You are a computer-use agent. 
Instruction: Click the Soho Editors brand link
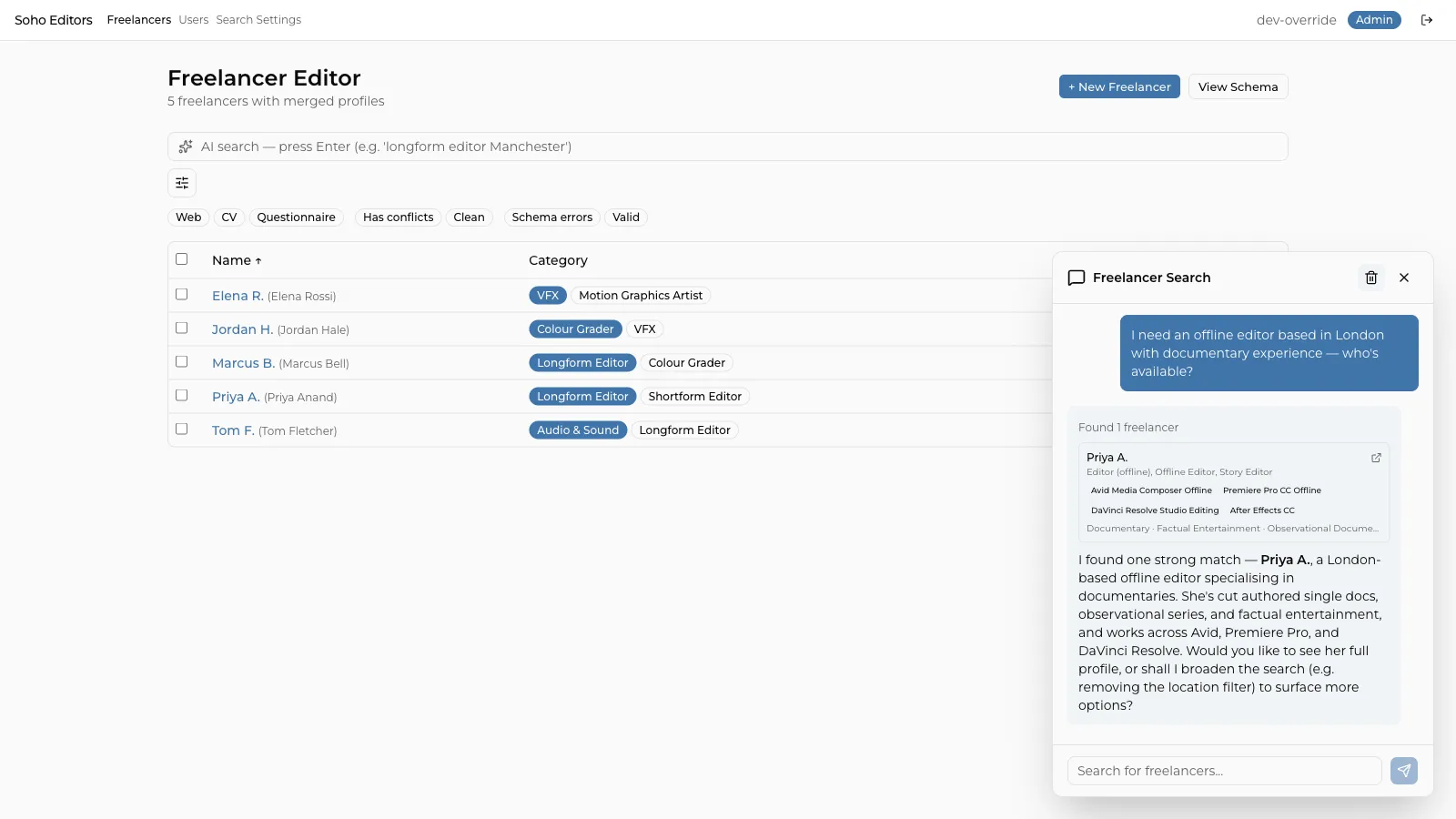[54, 20]
